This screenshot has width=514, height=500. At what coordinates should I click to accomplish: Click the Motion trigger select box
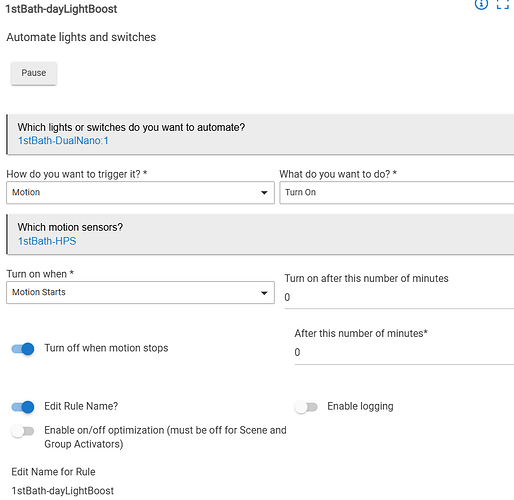[x=140, y=193]
